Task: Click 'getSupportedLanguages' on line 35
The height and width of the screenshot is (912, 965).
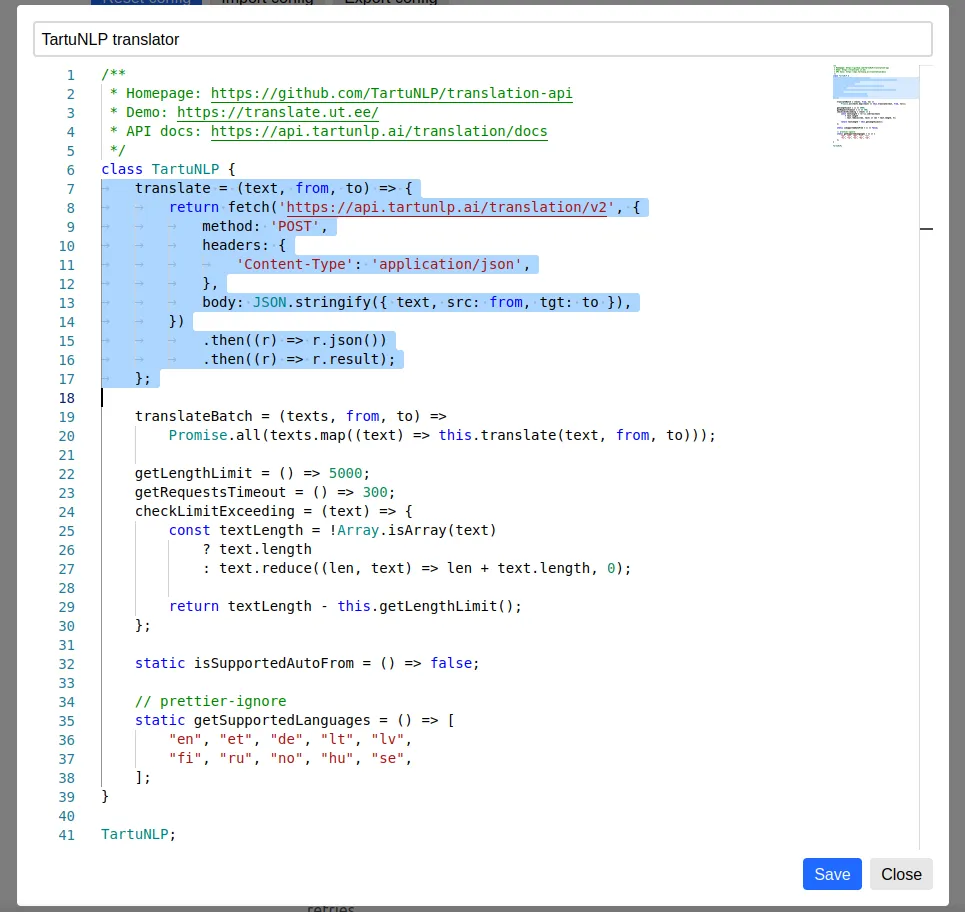Action: (282, 720)
